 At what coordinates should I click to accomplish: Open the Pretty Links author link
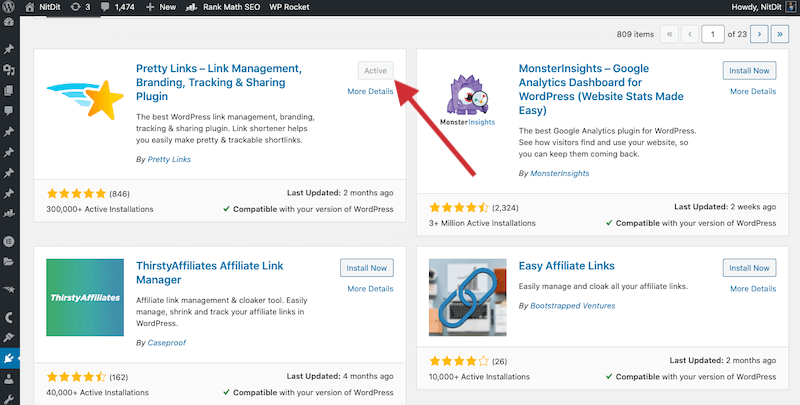coord(169,160)
